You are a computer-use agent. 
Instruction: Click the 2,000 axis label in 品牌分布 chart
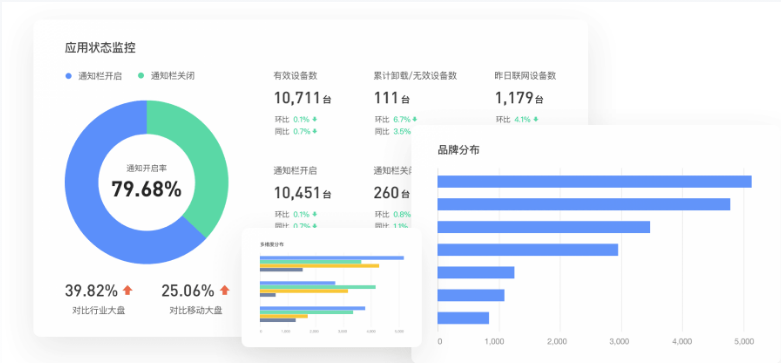pyautogui.click(x=557, y=342)
